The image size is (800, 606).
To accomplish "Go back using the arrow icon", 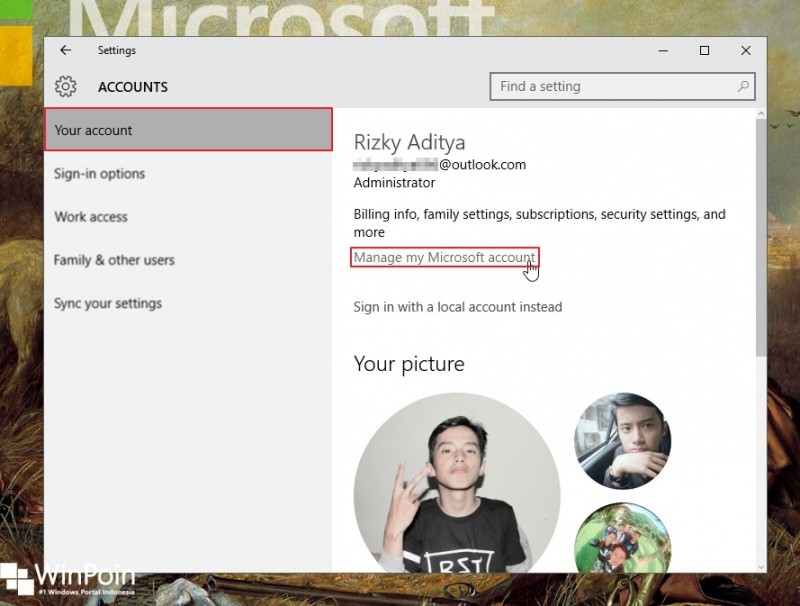I will point(65,50).
